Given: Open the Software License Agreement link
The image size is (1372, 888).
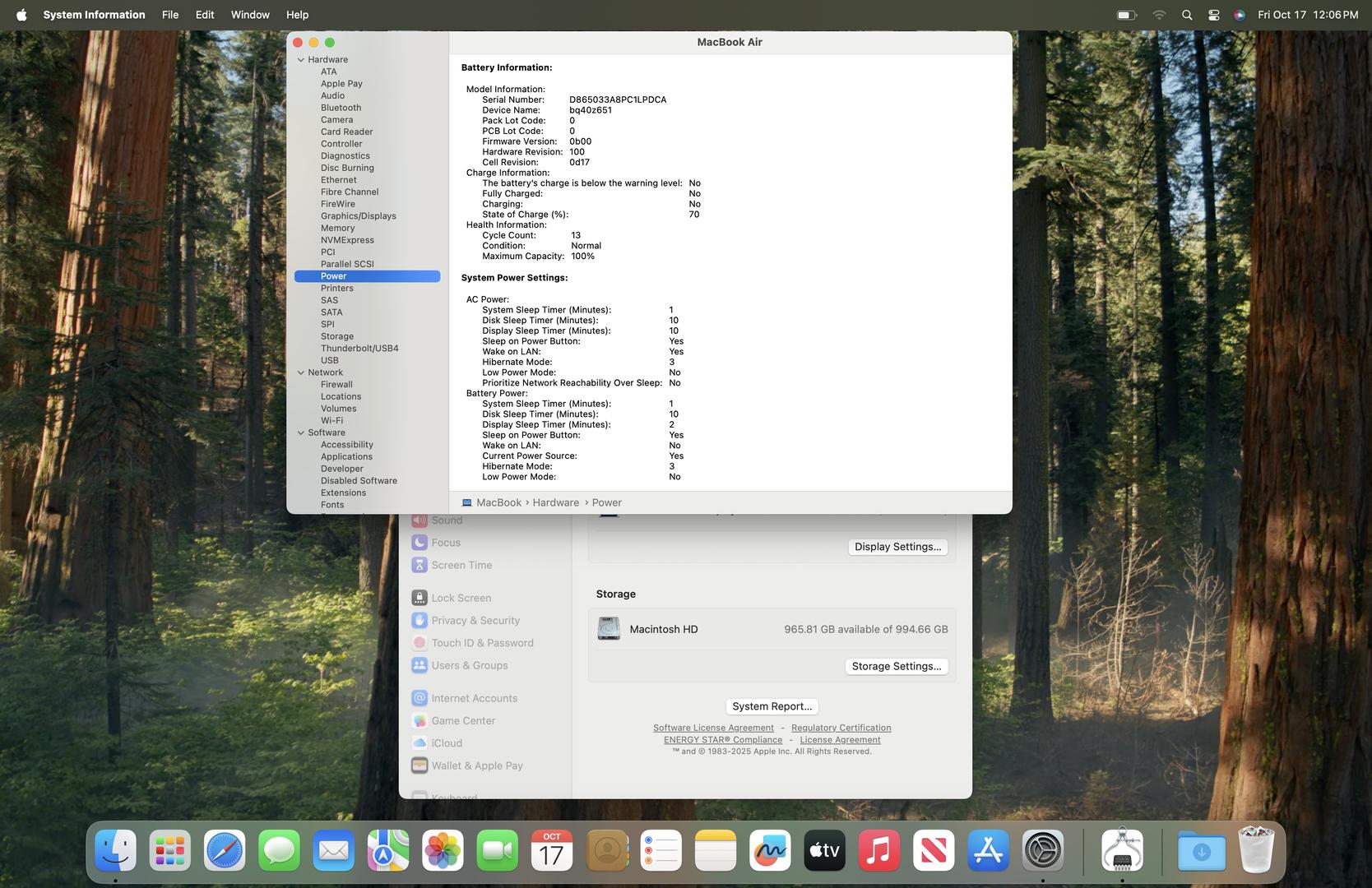Looking at the screenshot, I should pos(713,728).
